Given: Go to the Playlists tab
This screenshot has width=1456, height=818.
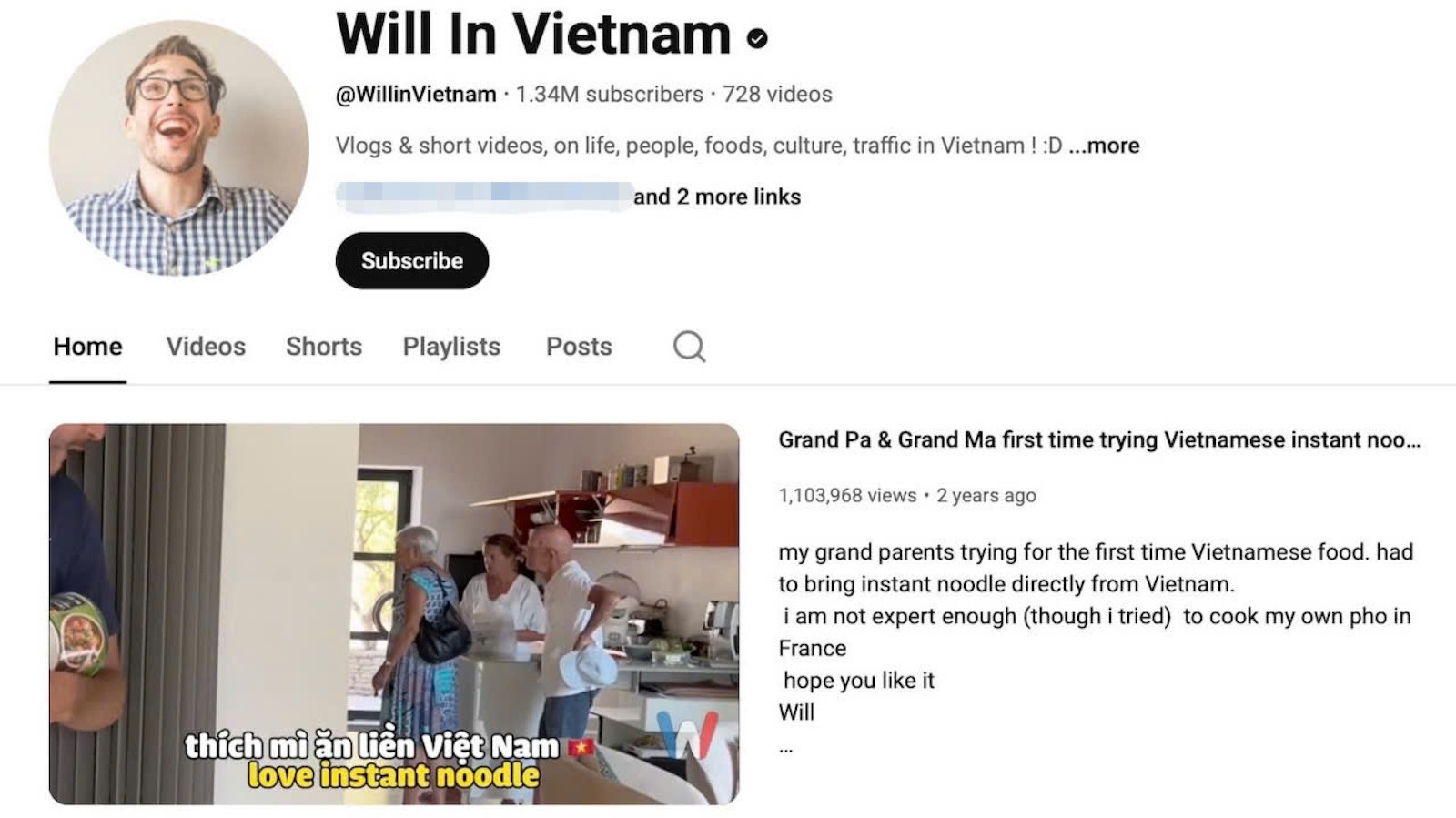Looking at the screenshot, I should pyautogui.click(x=451, y=347).
